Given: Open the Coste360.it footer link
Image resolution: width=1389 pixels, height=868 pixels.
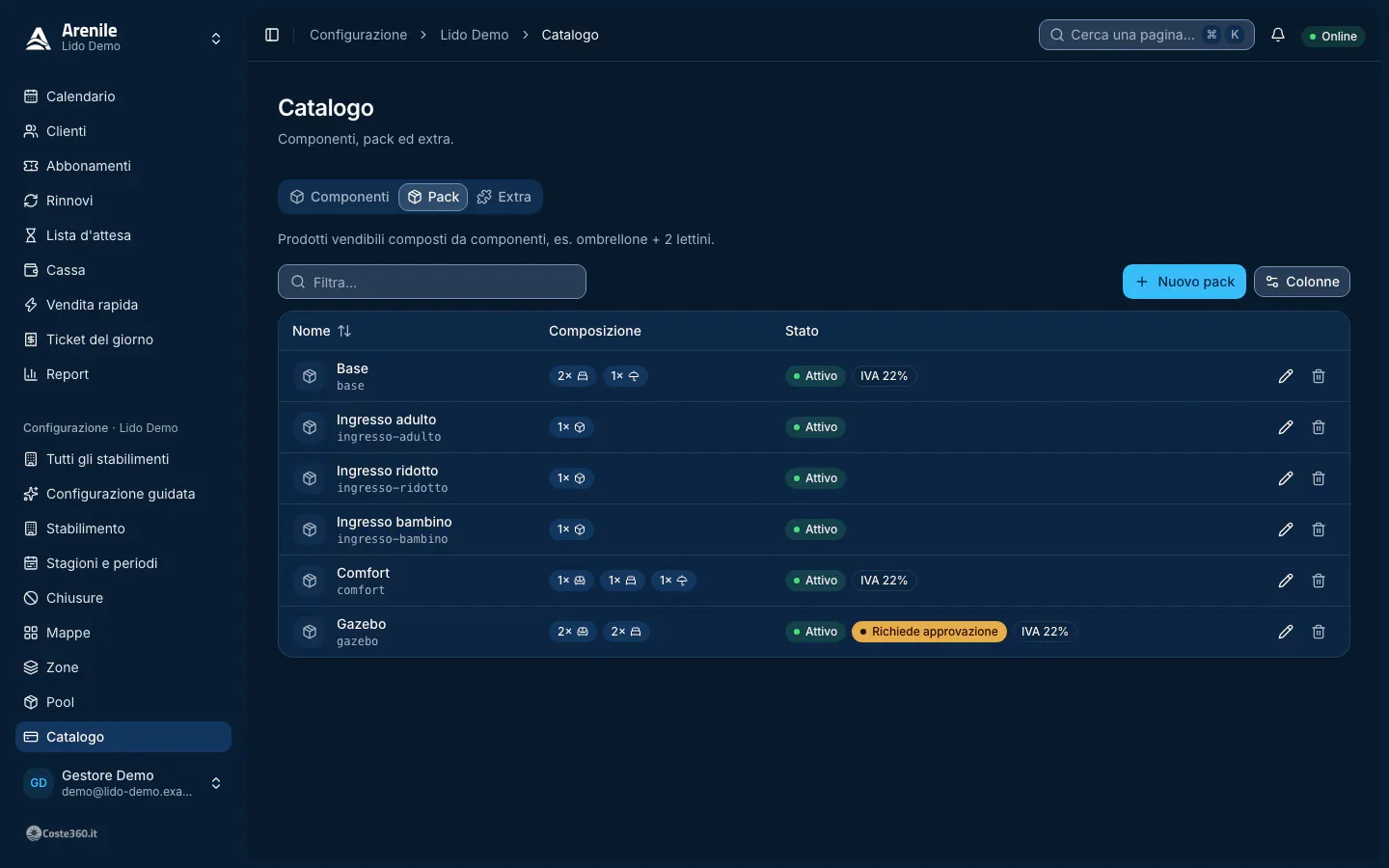Looking at the screenshot, I should click(62, 833).
